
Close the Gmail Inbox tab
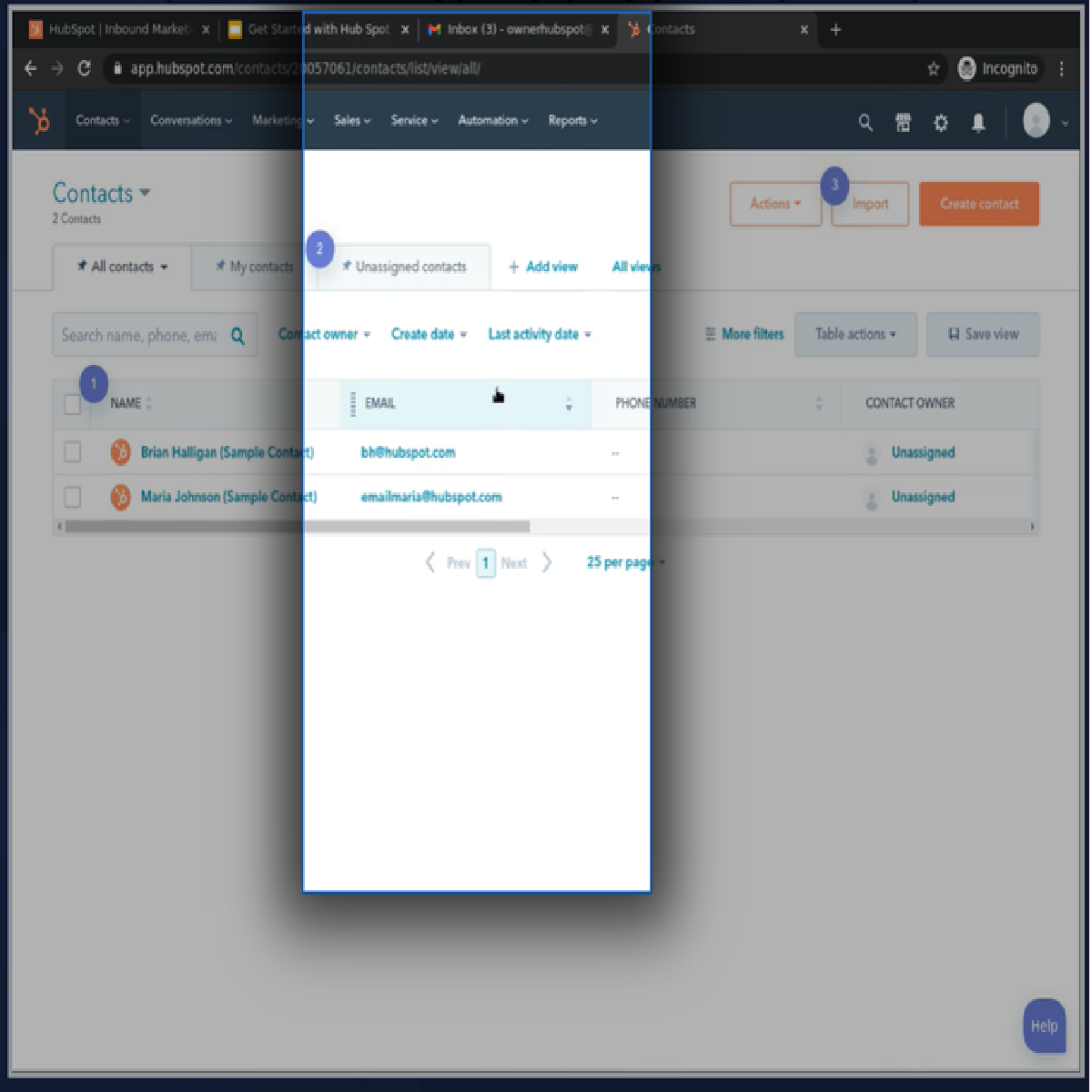605,29
